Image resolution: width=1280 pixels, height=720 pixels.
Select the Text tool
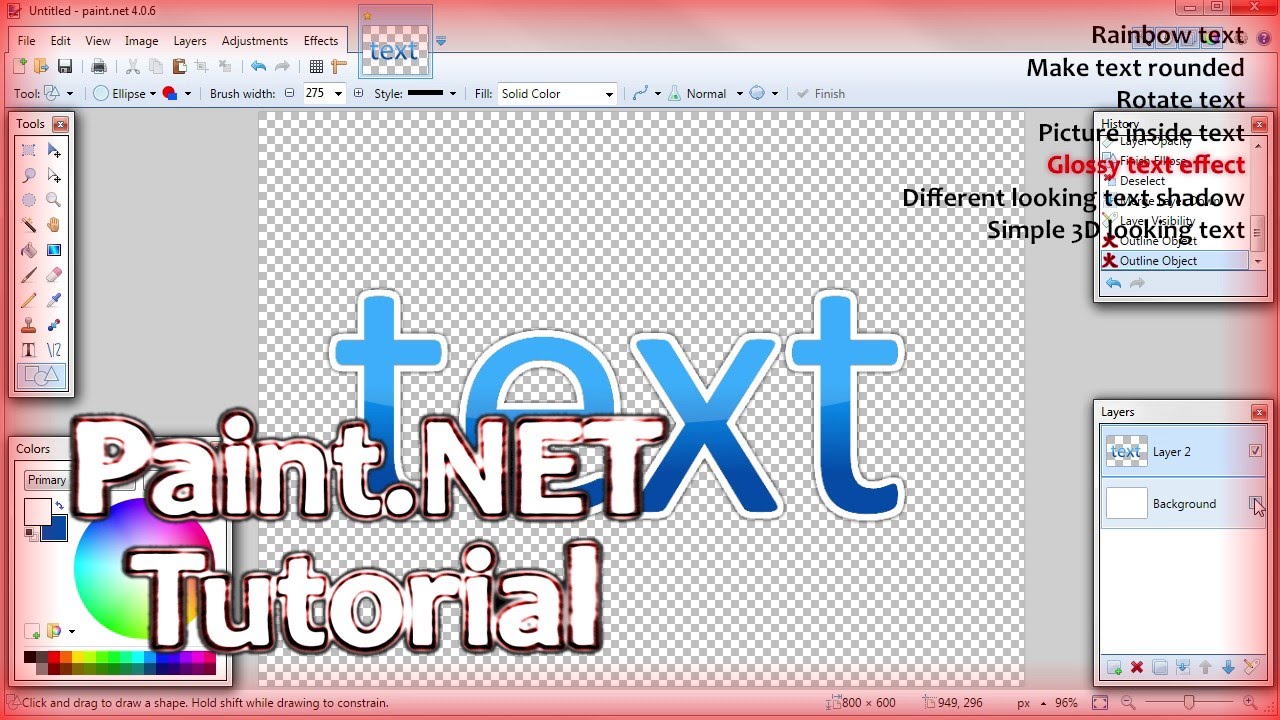point(29,350)
